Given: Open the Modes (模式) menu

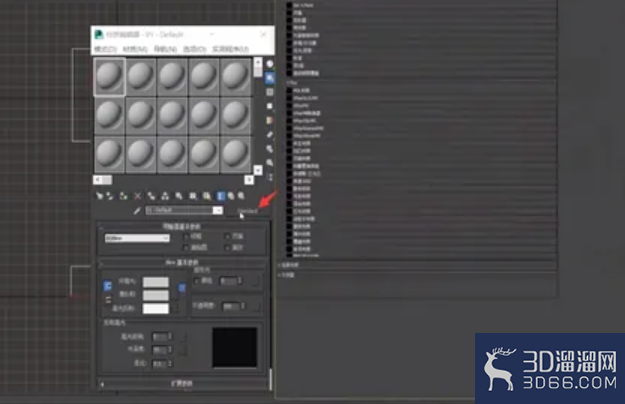Looking at the screenshot, I should click(x=106, y=49).
